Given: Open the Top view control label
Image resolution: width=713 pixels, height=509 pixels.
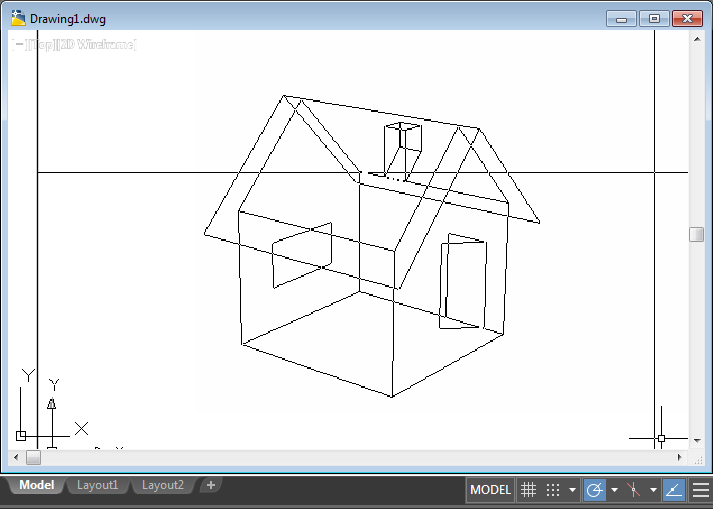Looking at the screenshot, I should [x=43, y=44].
